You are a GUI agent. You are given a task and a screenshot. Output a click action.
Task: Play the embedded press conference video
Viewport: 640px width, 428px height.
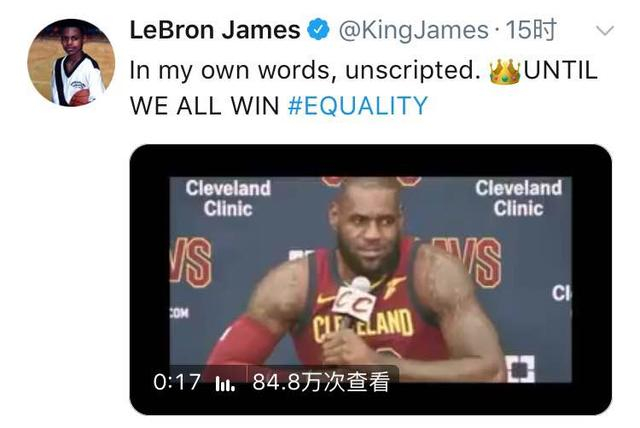370,279
